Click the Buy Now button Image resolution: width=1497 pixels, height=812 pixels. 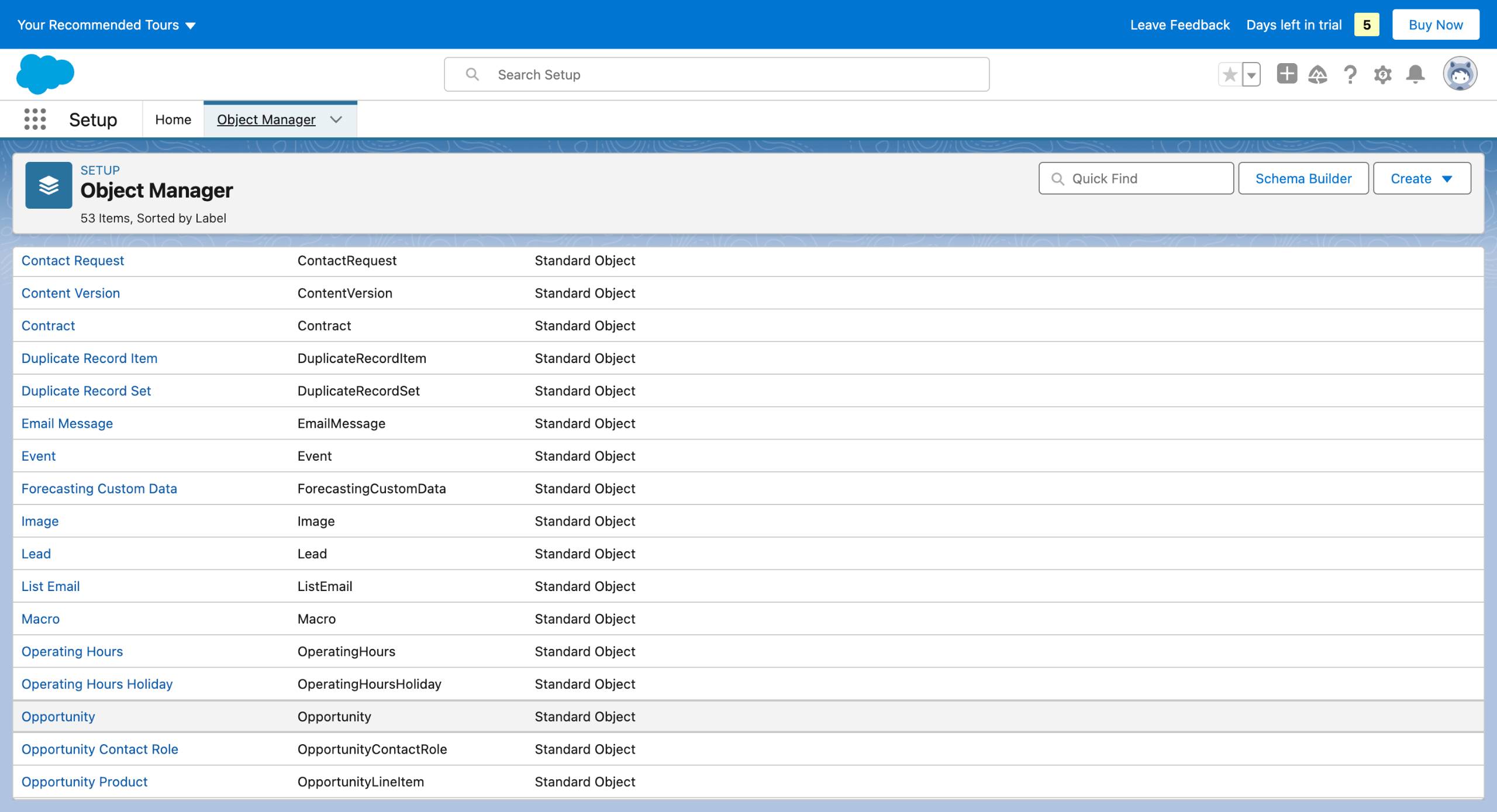1436,25
